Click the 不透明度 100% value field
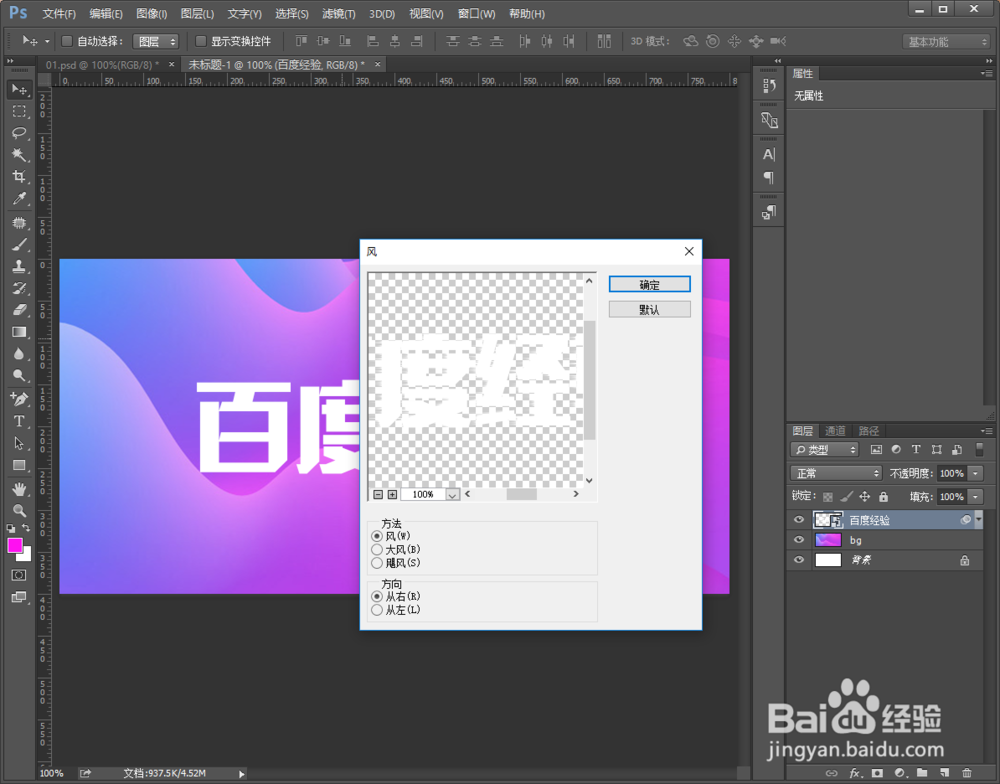The image size is (1000, 784). tap(952, 473)
